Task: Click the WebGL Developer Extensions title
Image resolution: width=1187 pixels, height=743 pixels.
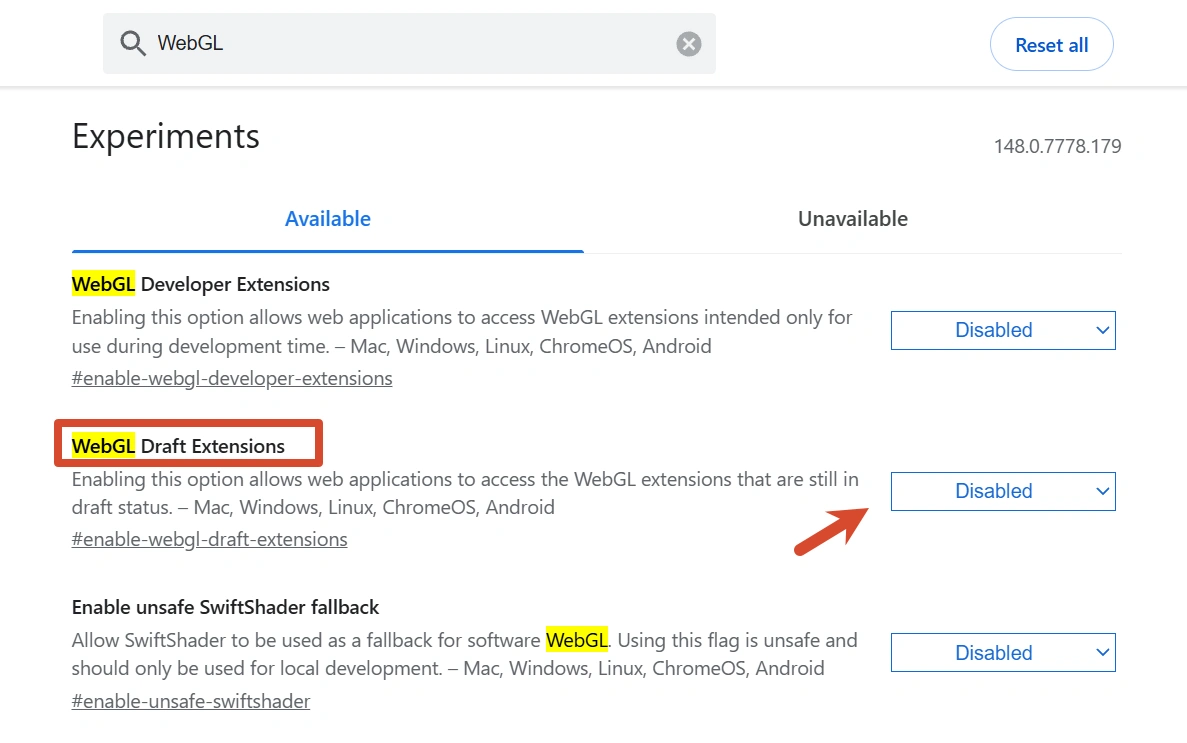Action: click(201, 284)
